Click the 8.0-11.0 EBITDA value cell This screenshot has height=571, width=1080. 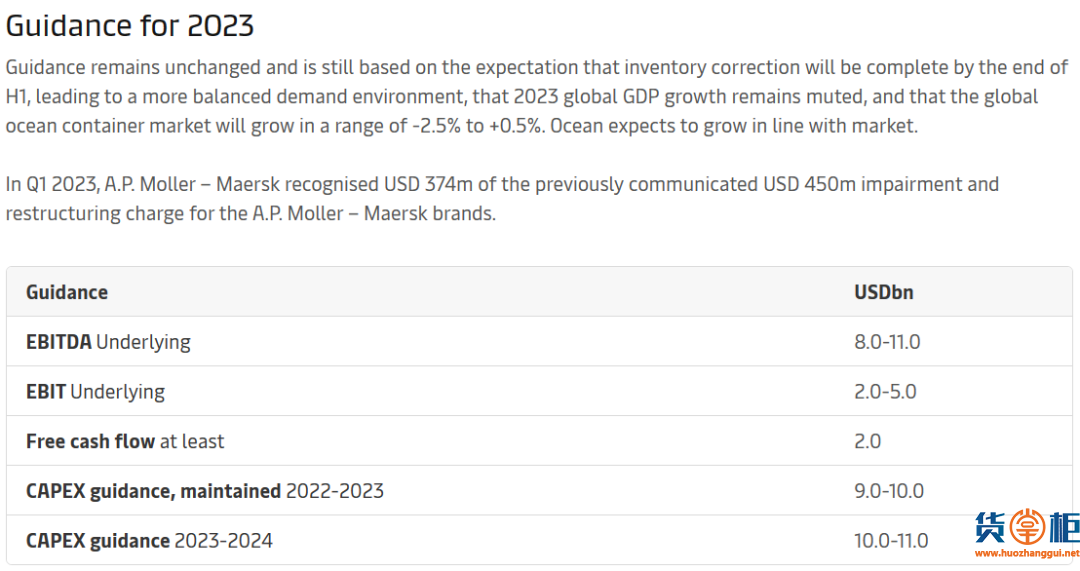pyautogui.click(x=887, y=342)
